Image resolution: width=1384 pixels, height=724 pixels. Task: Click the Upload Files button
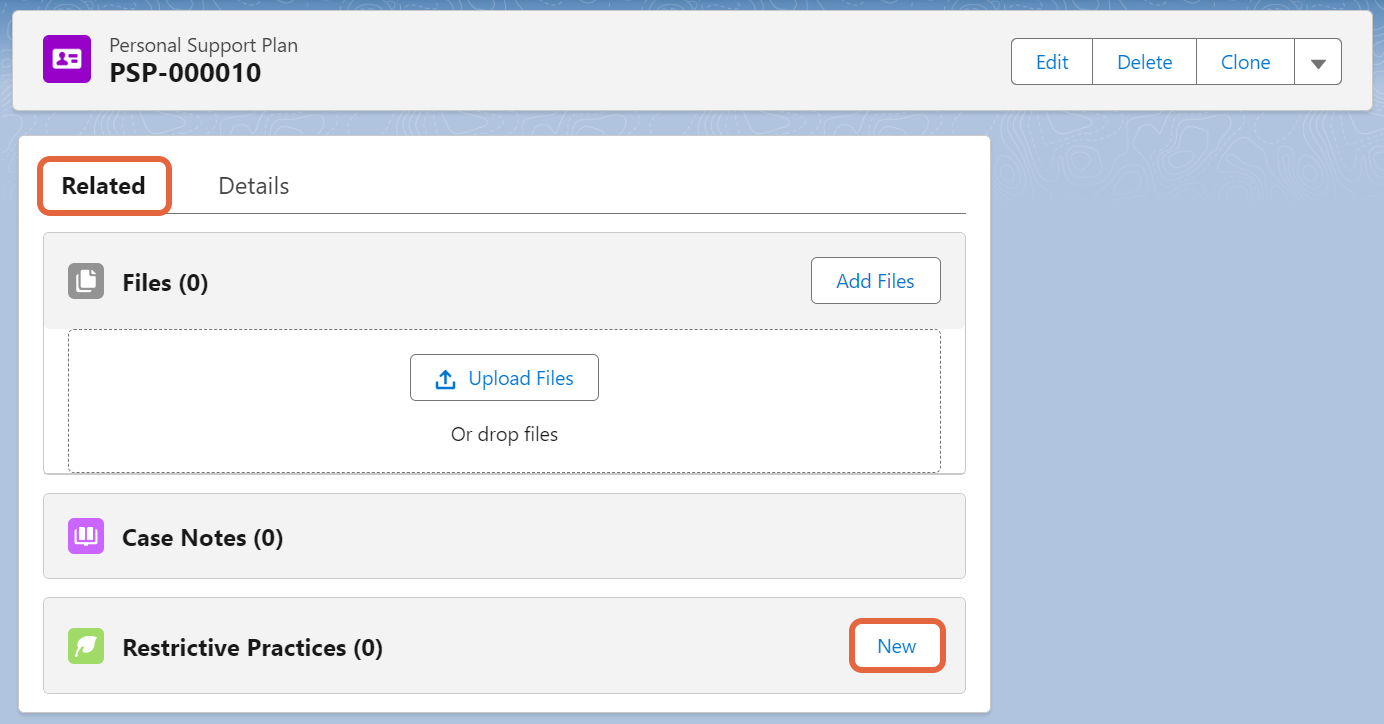504,377
